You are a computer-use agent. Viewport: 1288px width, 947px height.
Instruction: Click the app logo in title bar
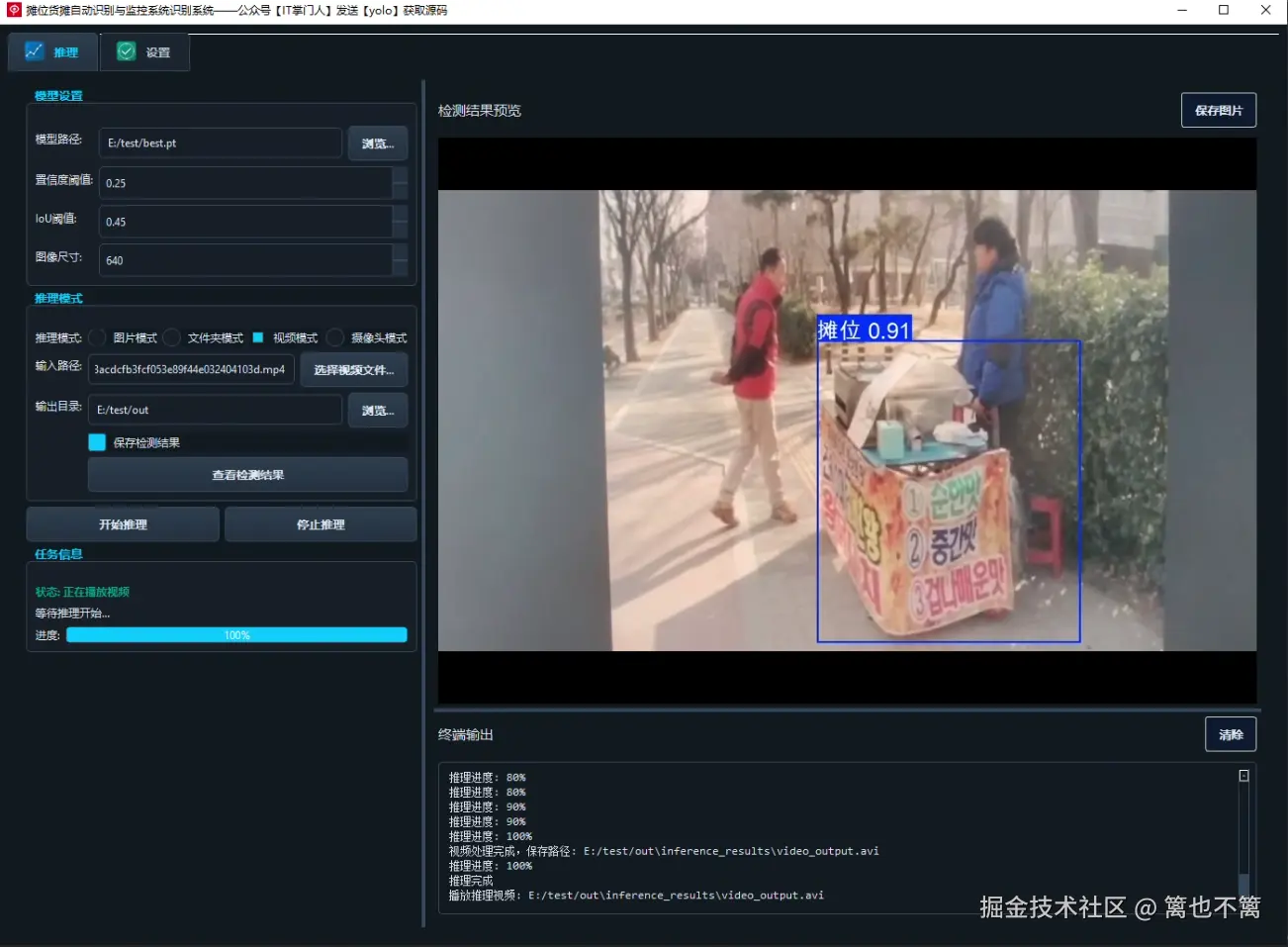pyautogui.click(x=14, y=10)
